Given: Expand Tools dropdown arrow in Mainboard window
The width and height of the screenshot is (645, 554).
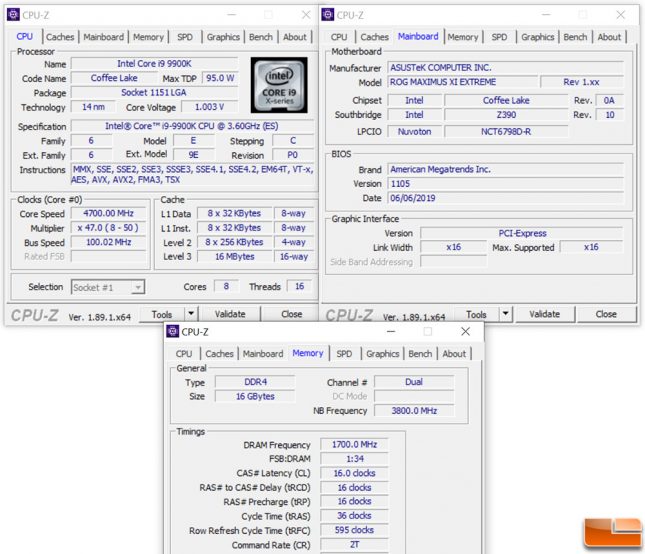Looking at the screenshot, I should click(506, 314).
